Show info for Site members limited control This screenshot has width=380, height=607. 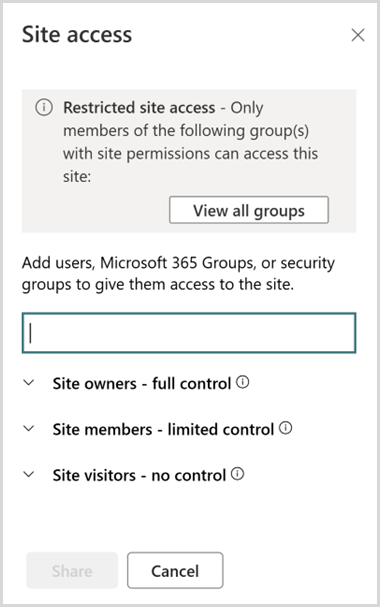tap(286, 428)
